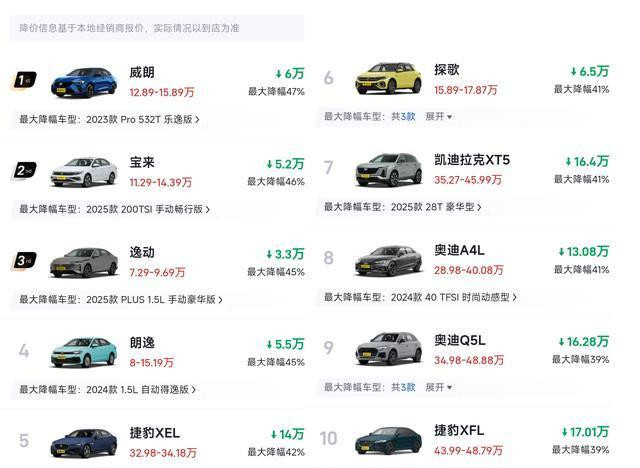Click the rank 3 bronze badge icon
The height and width of the screenshot is (468, 640).
coord(26,262)
